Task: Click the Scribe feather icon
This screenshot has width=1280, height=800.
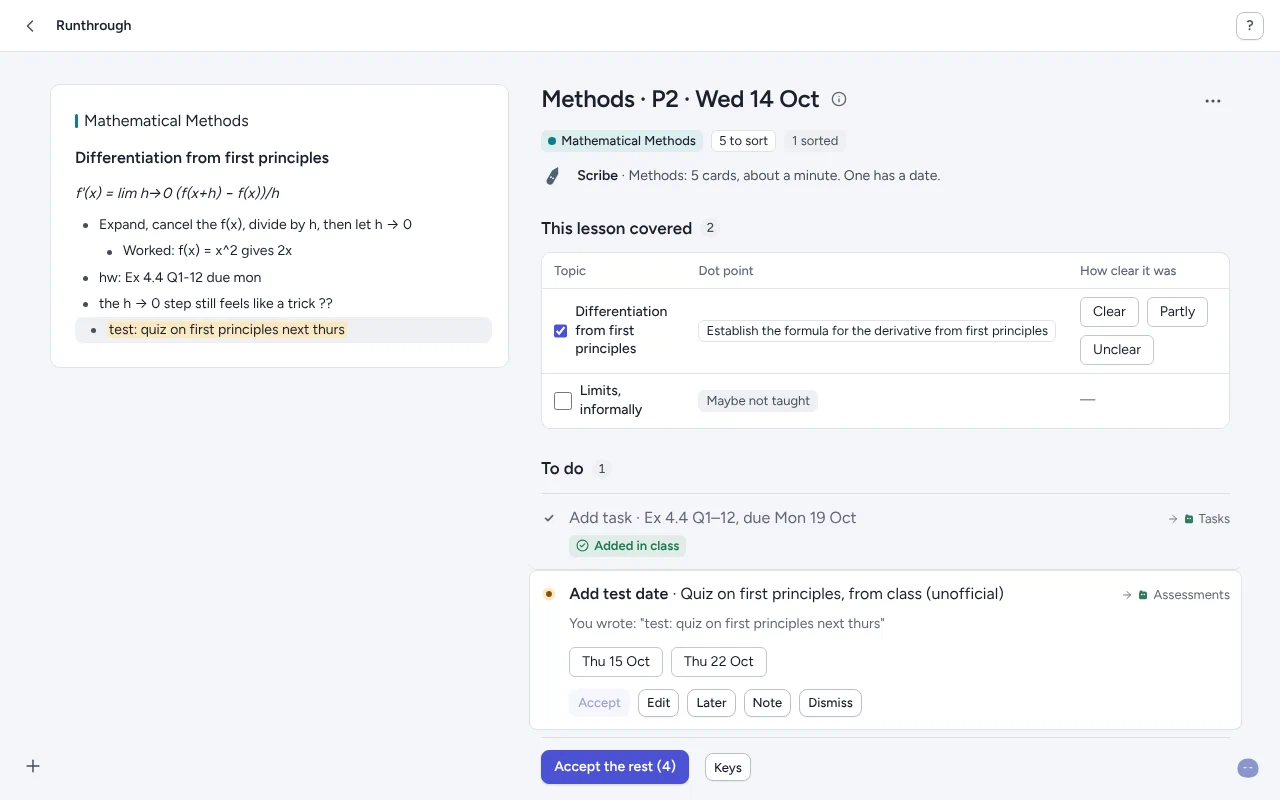Action: [552, 176]
